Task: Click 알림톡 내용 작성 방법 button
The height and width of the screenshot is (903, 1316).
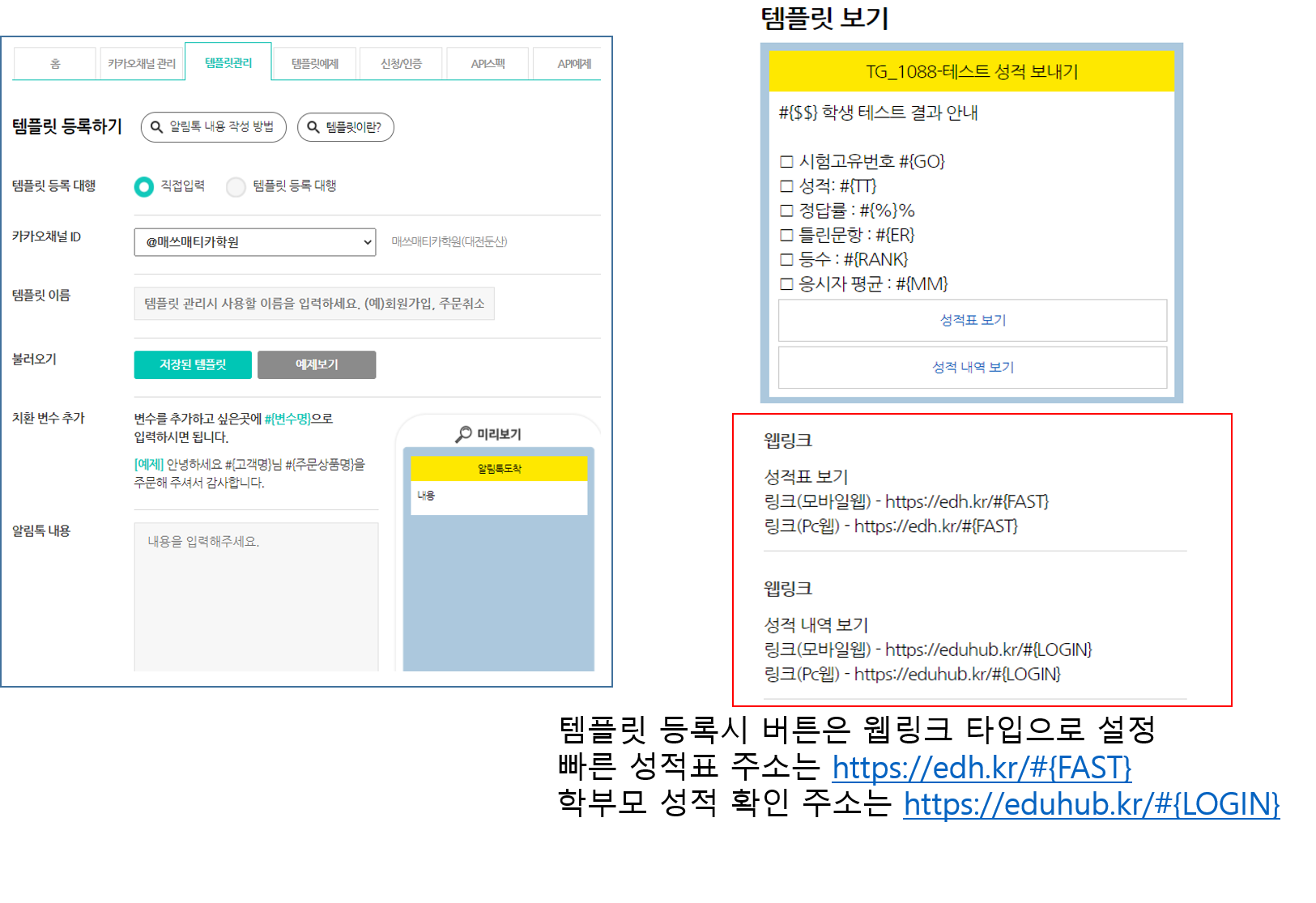Action: [x=214, y=127]
